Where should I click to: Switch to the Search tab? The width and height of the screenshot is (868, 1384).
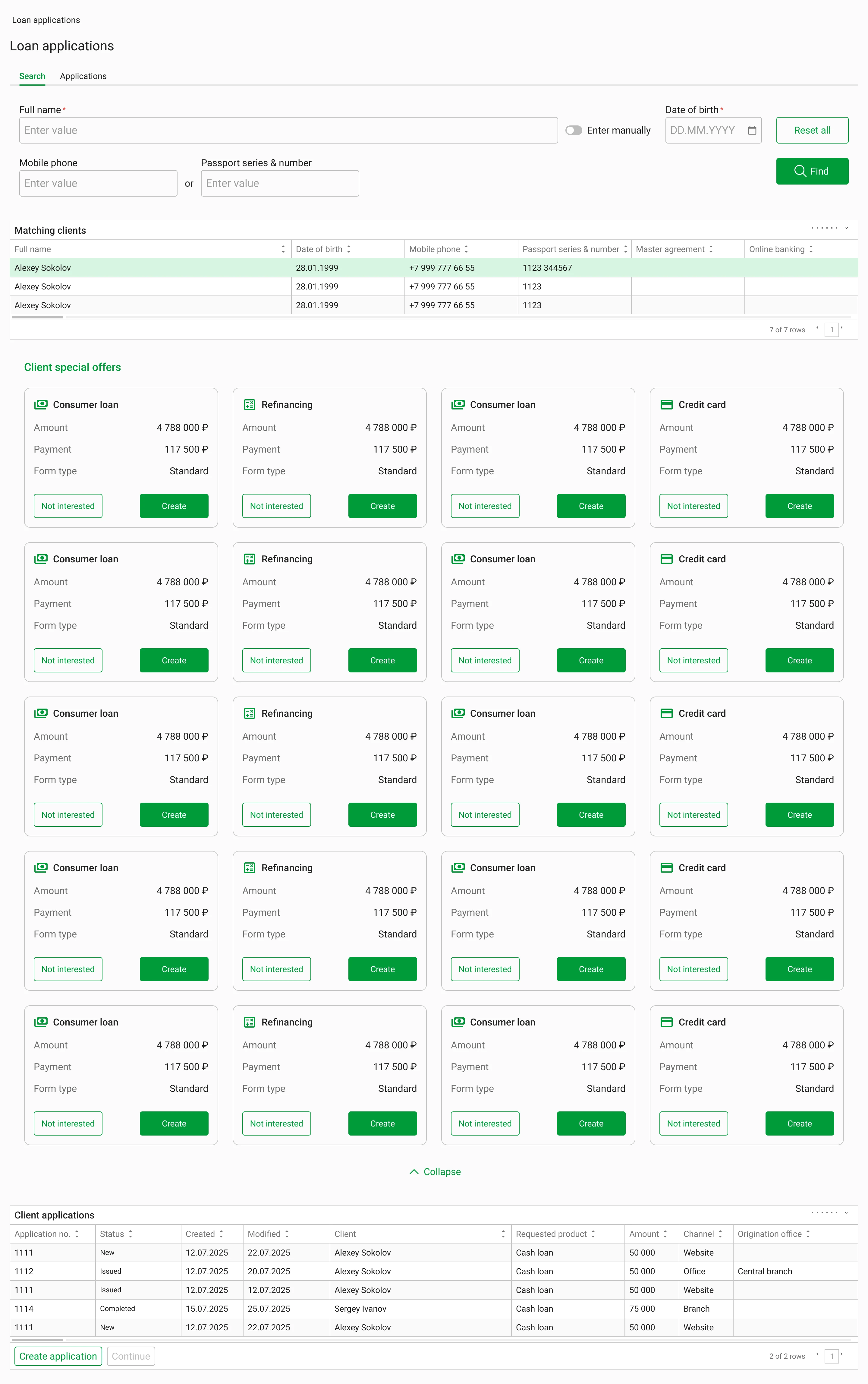[x=32, y=76]
